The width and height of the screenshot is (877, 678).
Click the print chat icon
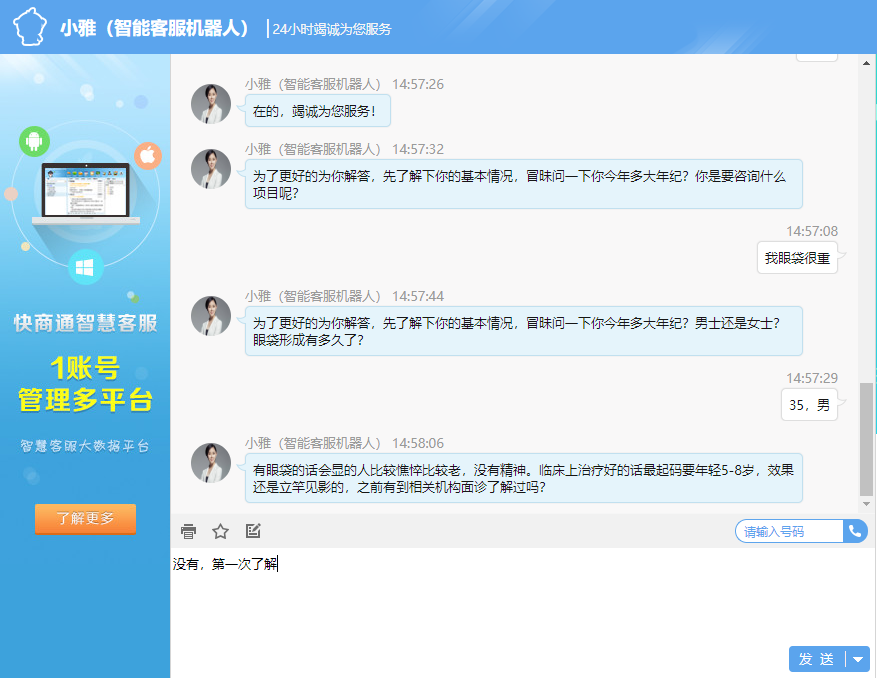[188, 531]
